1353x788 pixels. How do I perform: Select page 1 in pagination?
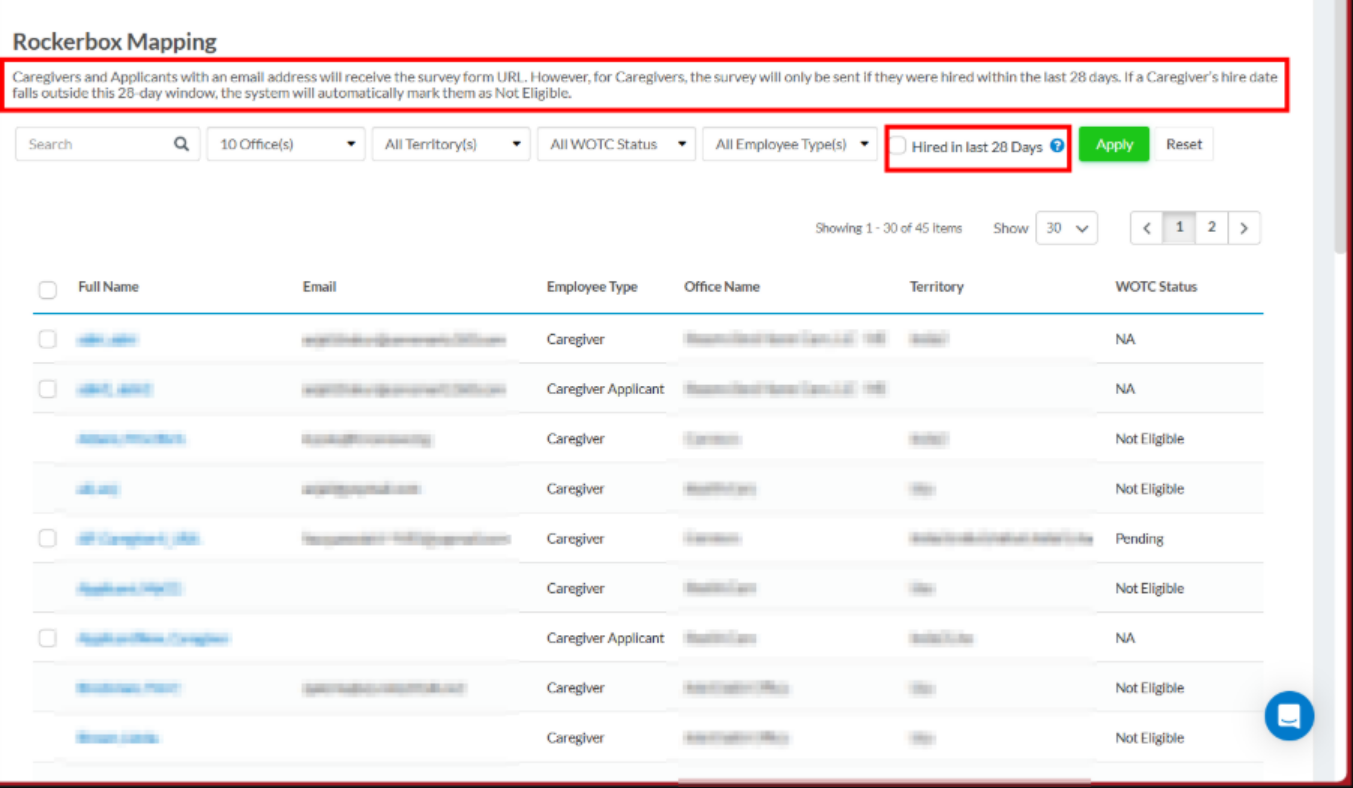1179,228
